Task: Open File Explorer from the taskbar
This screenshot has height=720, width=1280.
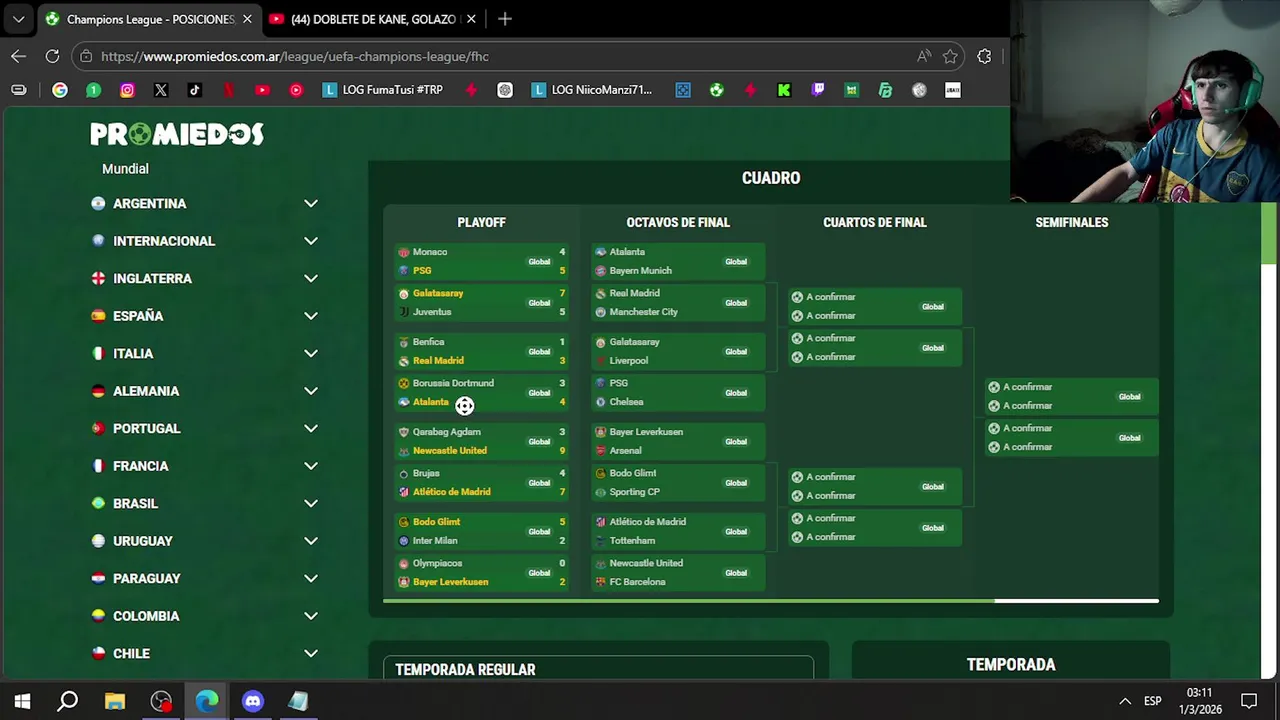Action: tap(114, 701)
